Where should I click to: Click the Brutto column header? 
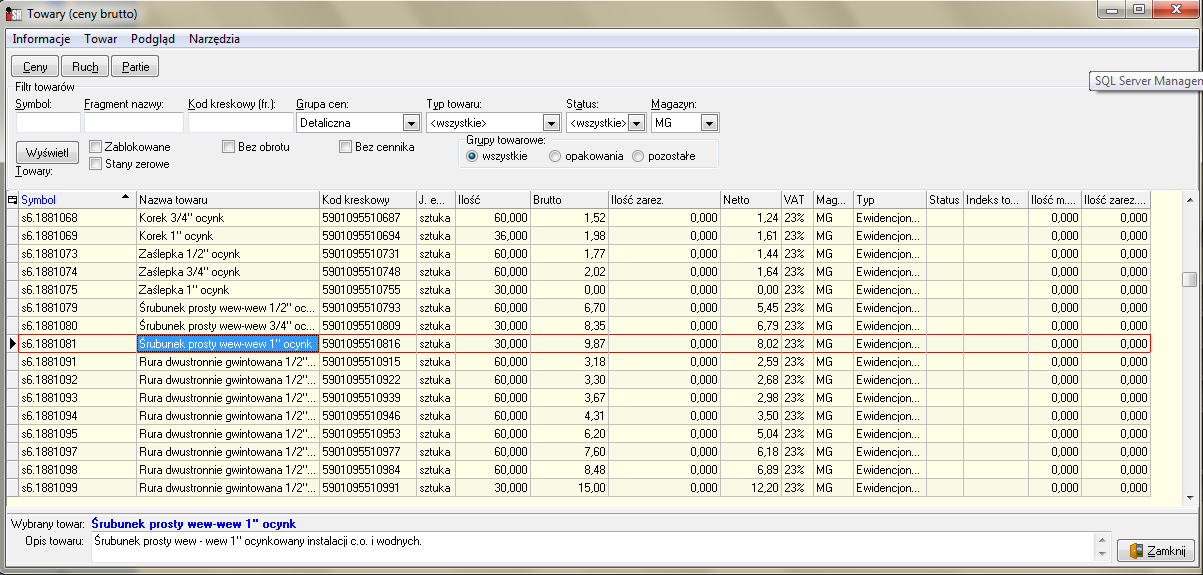569,200
